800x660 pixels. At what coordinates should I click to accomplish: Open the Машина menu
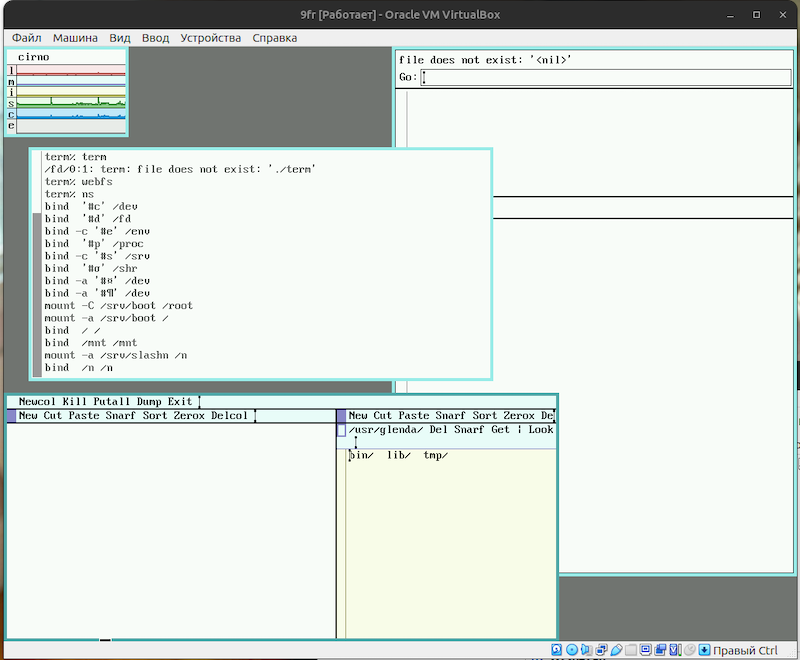(x=75, y=38)
